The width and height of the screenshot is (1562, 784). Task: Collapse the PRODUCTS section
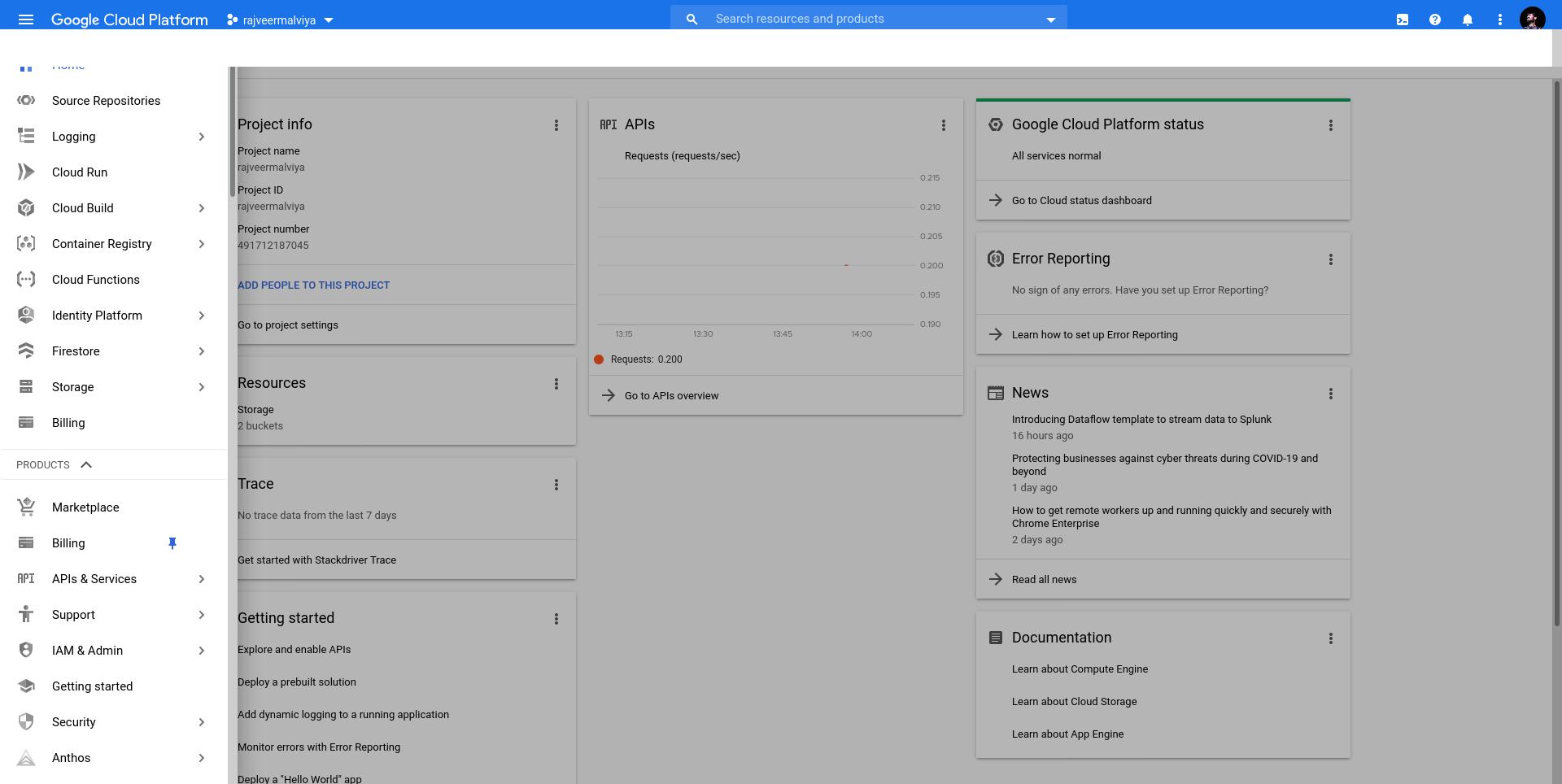coord(86,464)
